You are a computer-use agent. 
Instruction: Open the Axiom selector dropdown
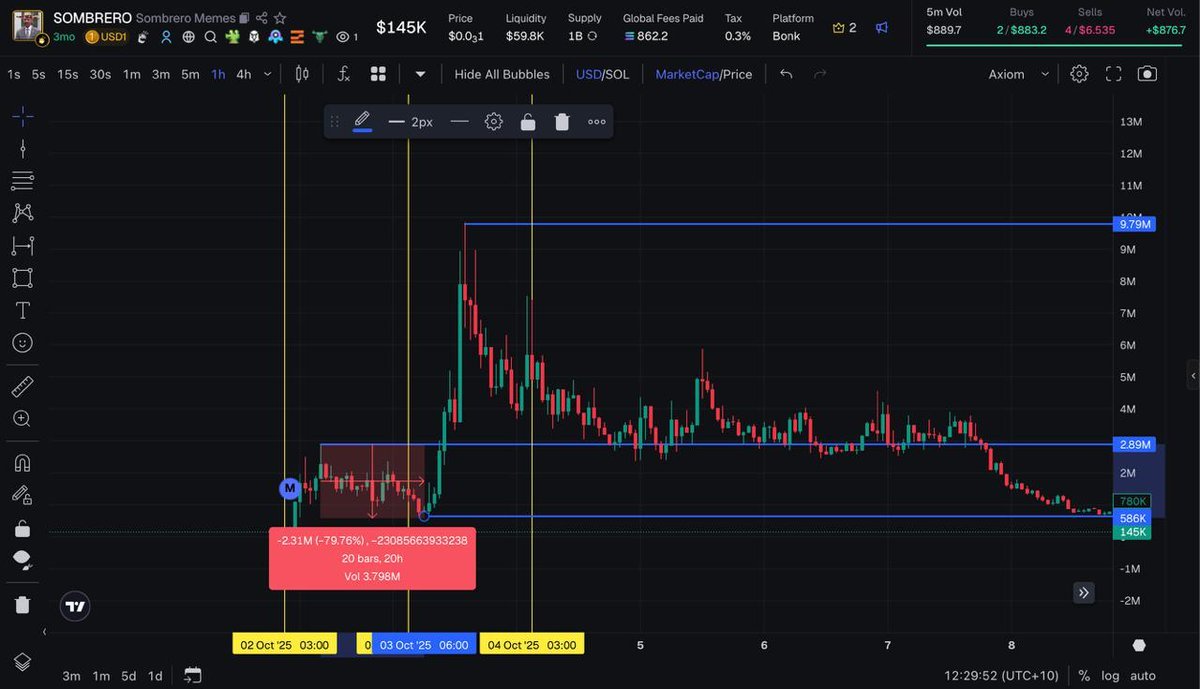point(1019,74)
